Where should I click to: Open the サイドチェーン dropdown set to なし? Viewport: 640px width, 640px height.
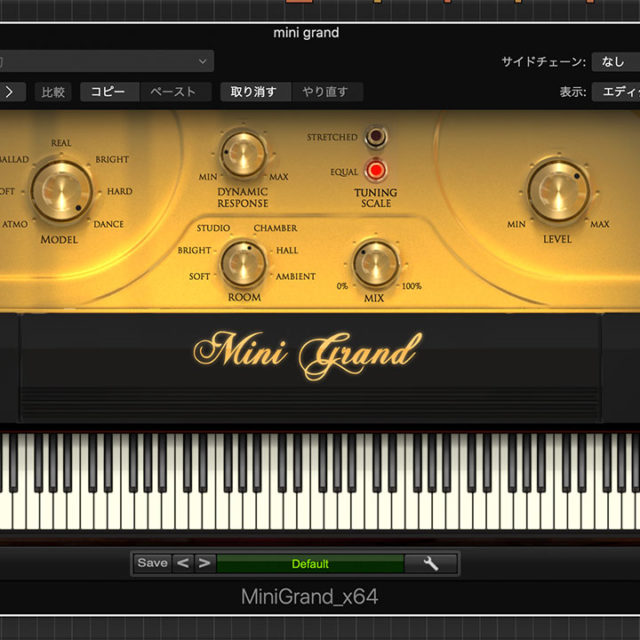click(x=616, y=62)
